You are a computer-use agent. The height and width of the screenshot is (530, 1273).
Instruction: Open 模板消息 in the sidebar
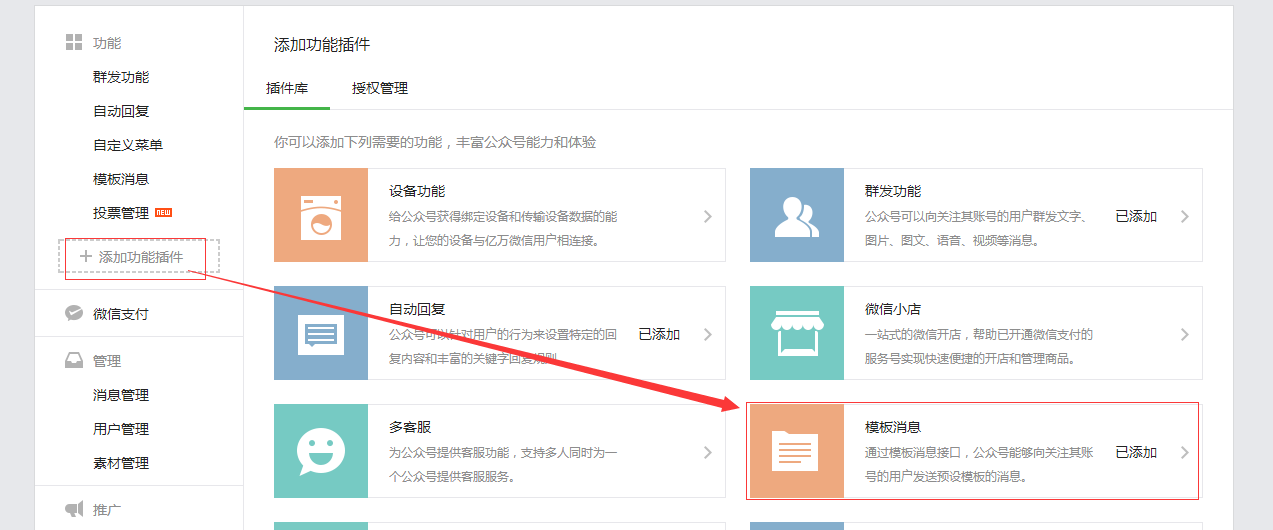[121, 179]
